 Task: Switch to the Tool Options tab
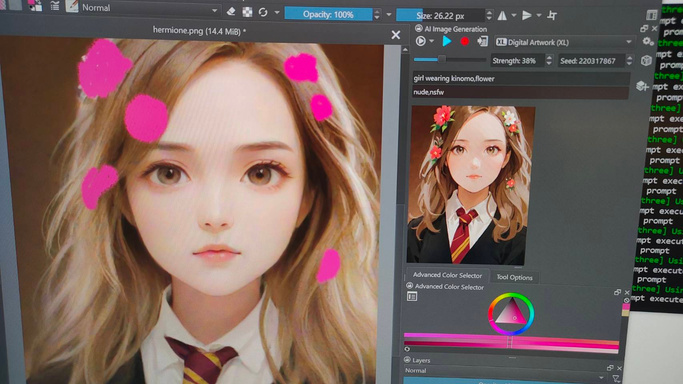click(x=514, y=277)
